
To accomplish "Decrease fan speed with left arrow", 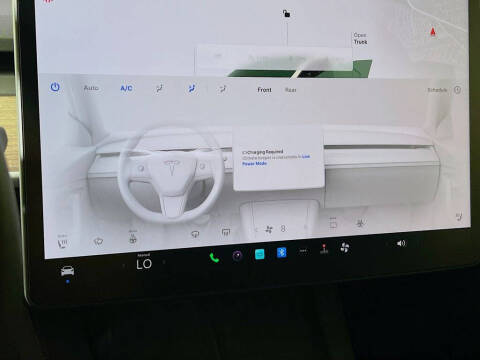I will tap(256, 230).
